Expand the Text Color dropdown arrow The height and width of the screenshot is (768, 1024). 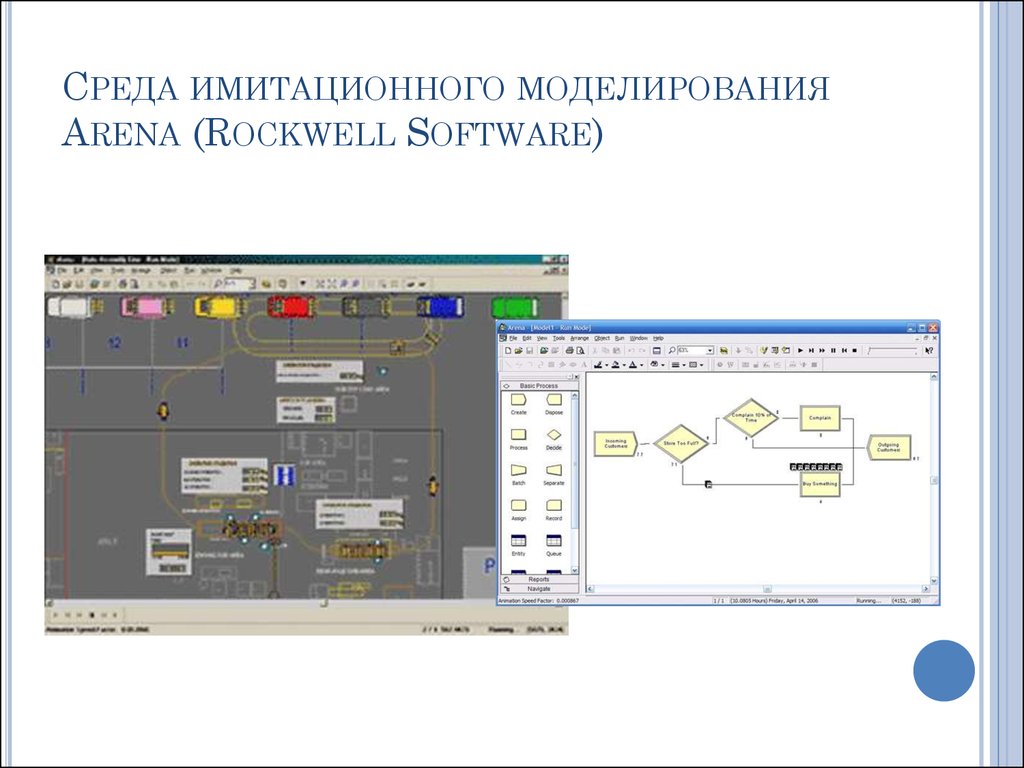[x=641, y=365]
